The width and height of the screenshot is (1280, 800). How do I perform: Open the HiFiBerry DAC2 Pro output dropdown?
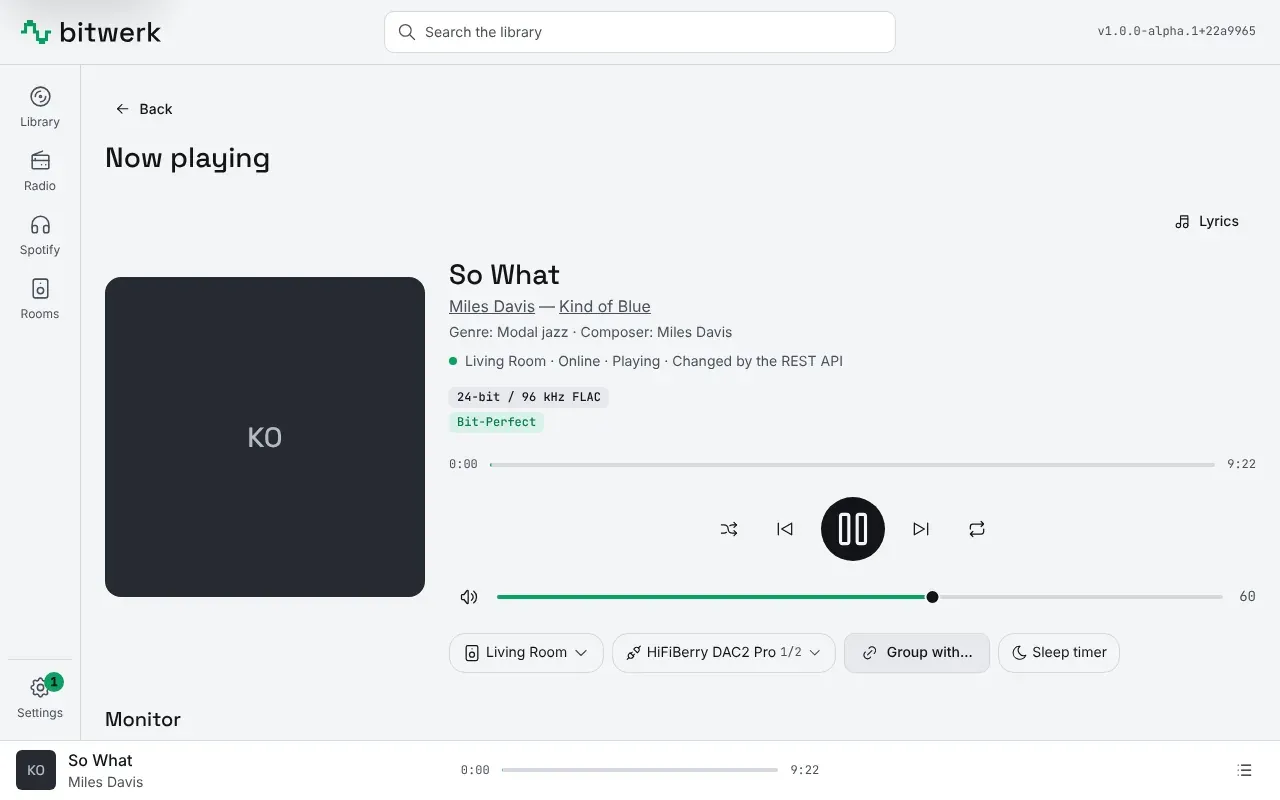(x=724, y=653)
